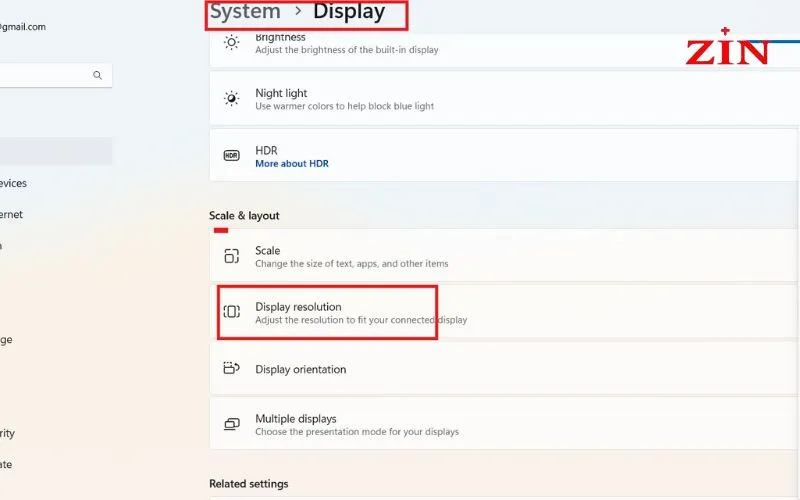Screen dimensions: 800x500
Task: Focus the settings search box
Action: point(45,75)
